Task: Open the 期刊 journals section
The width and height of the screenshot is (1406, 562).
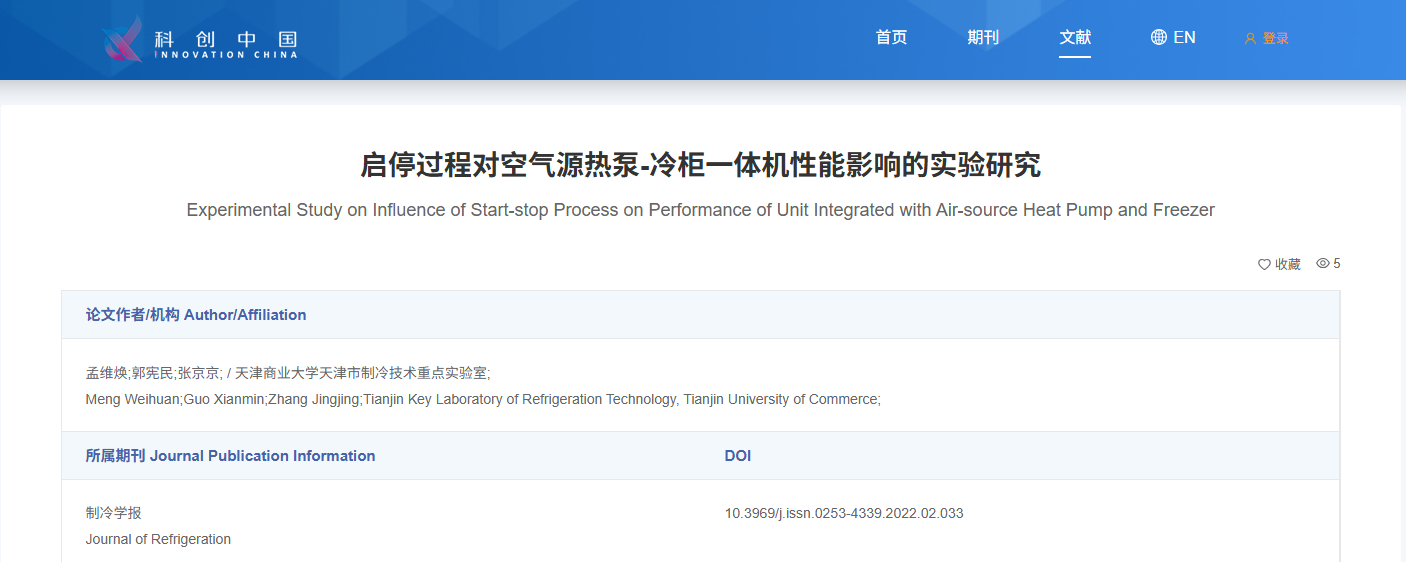Action: [983, 38]
